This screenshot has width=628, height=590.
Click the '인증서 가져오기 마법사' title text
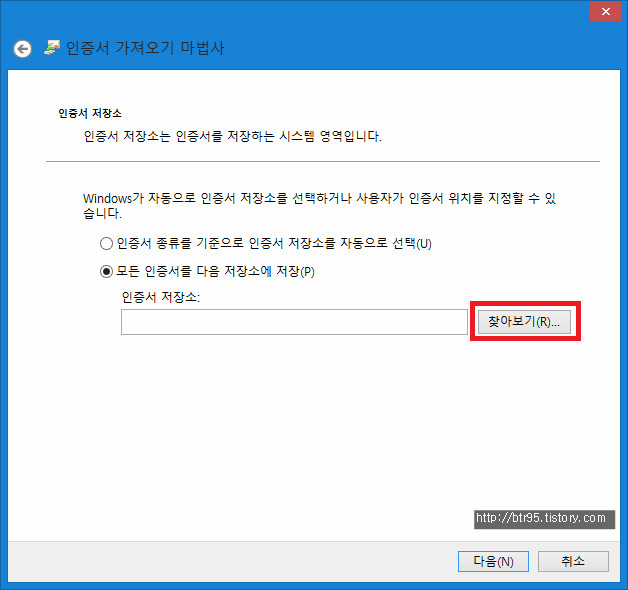(145, 48)
